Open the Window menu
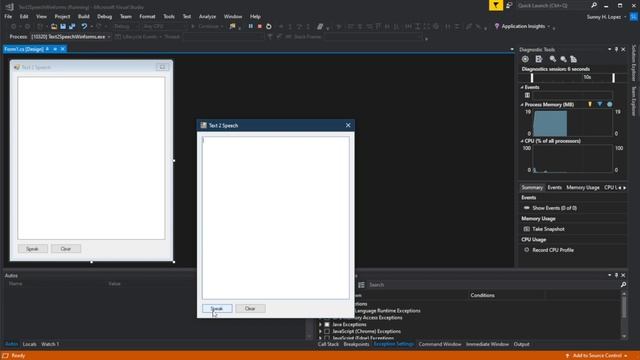640x360 pixels. (x=233, y=17)
